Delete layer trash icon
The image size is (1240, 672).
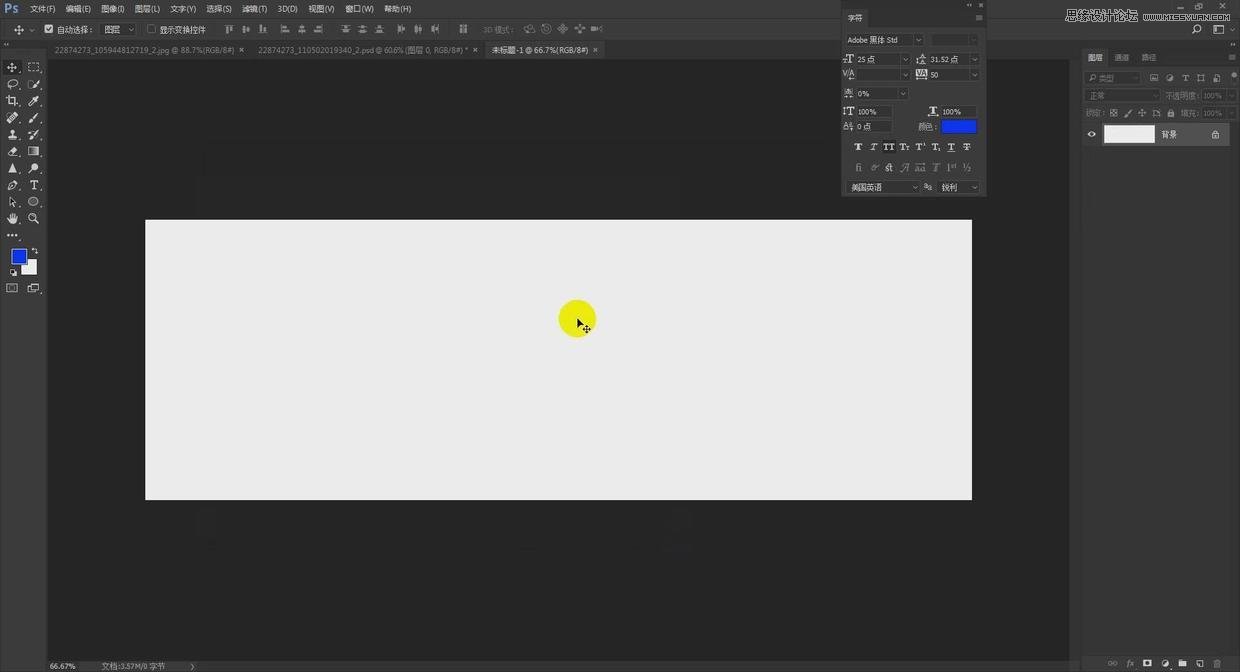pyautogui.click(x=1217, y=663)
